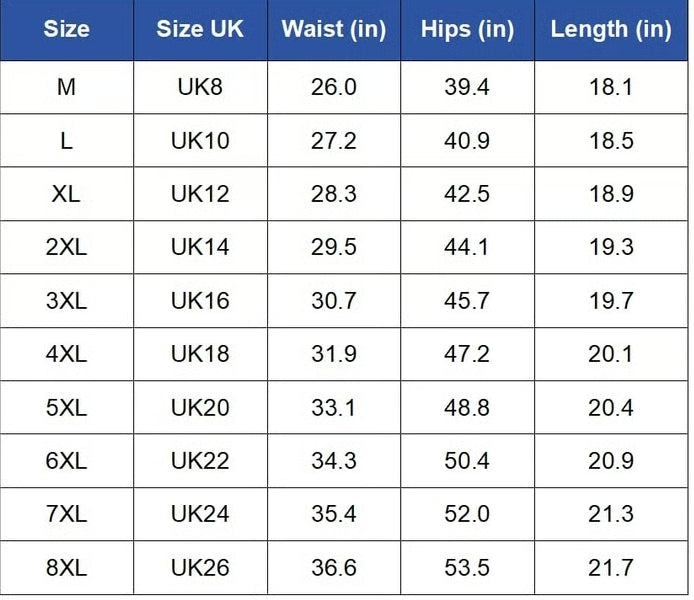Select the UK8 cell
The height and width of the screenshot is (600, 694).
pos(200,87)
